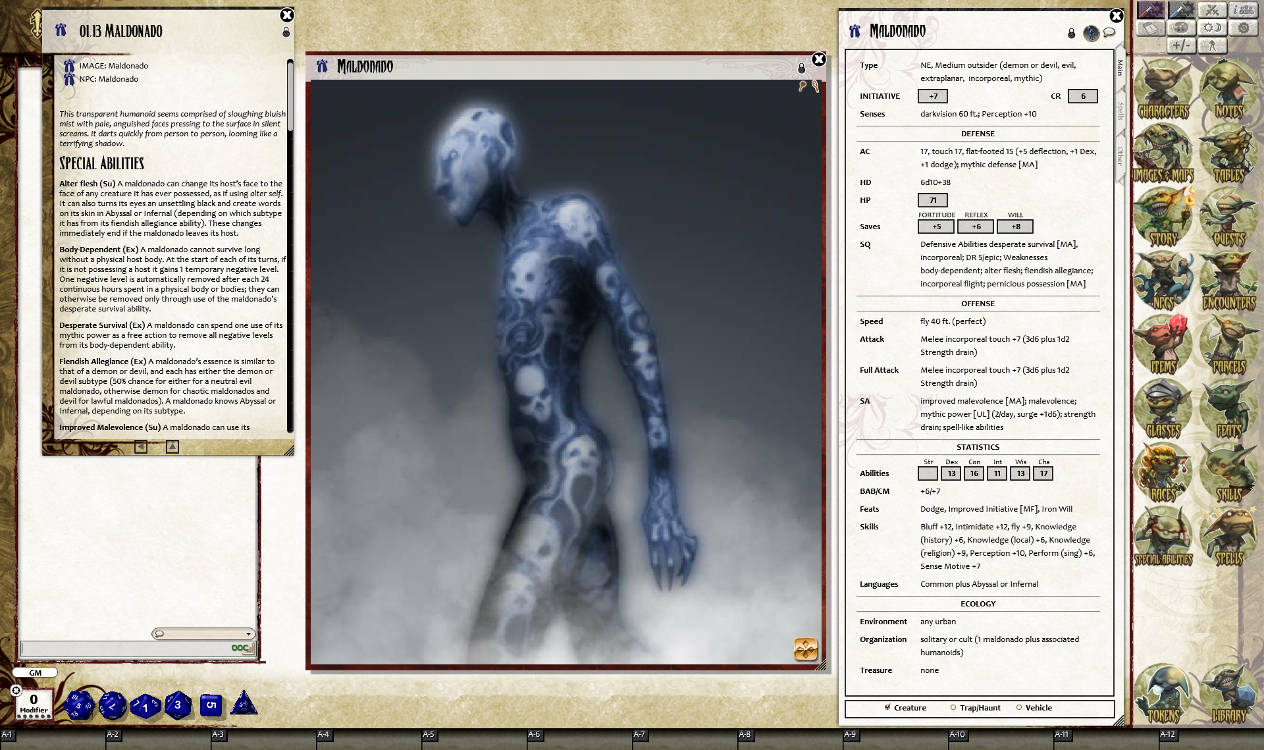Select the Vehicle radio button
The height and width of the screenshot is (750, 1264).
pyautogui.click(x=1019, y=708)
